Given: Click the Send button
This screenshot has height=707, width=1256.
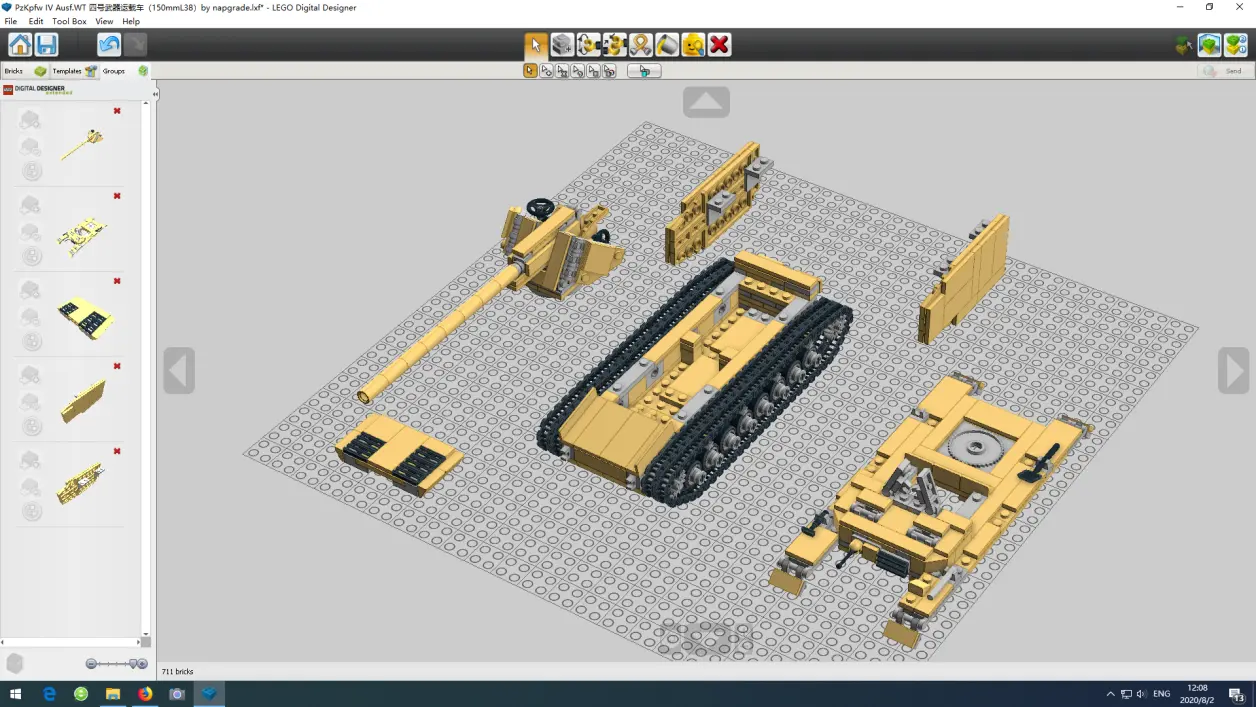Looking at the screenshot, I should point(1224,71).
